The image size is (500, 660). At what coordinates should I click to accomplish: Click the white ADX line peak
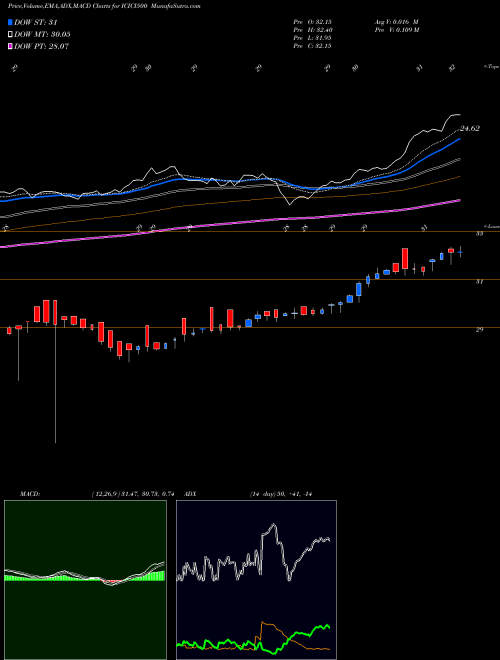click(x=274, y=524)
